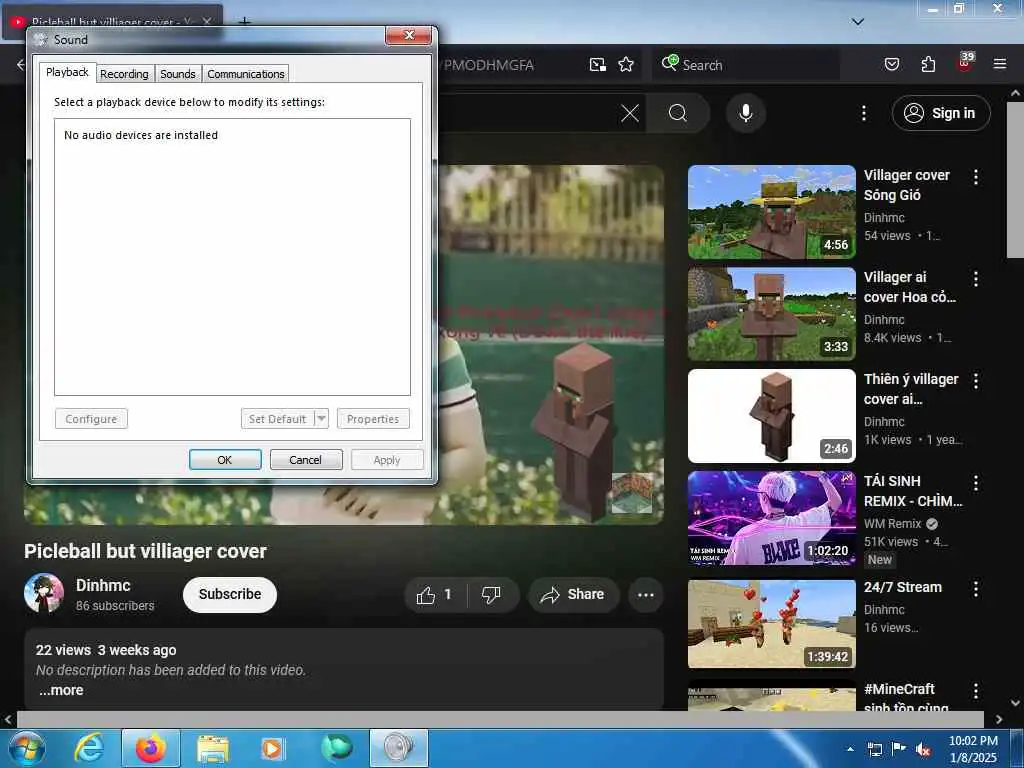Open options menu for Villager ai cover Hoa cỏ
1024x768 pixels.
(975, 279)
